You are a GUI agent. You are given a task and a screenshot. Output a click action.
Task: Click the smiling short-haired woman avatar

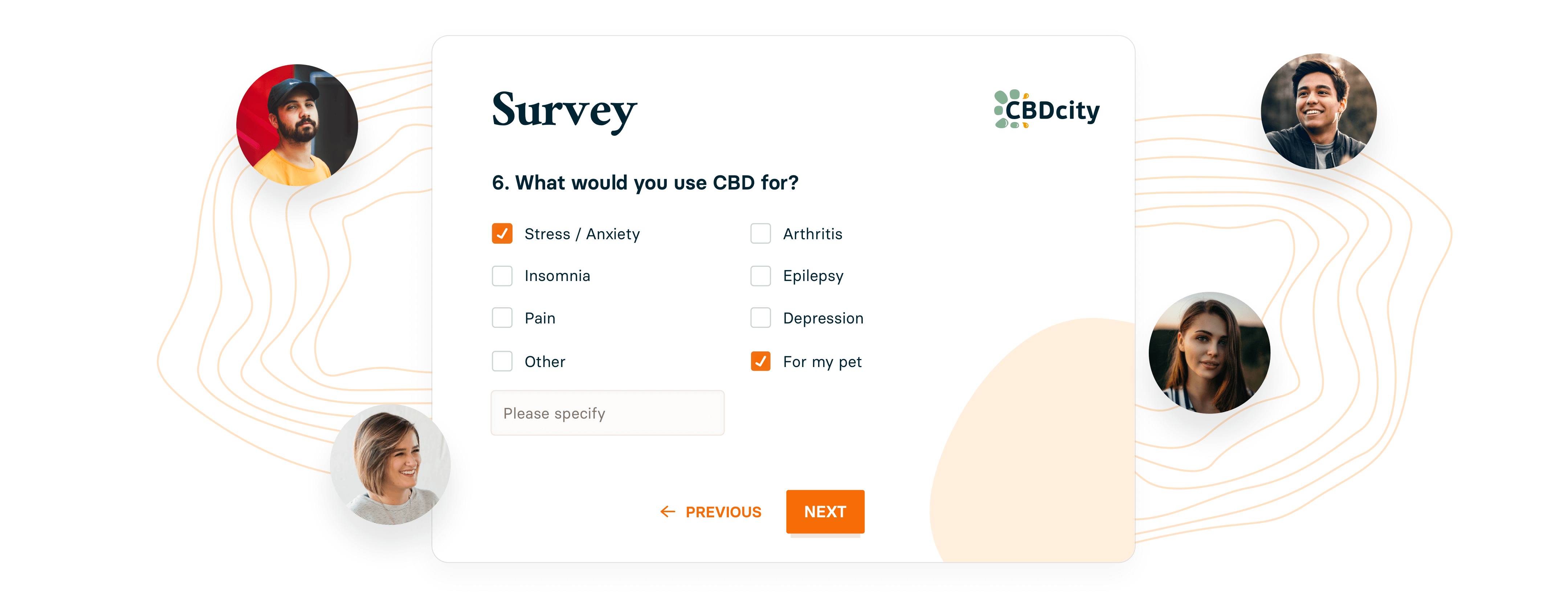(x=390, y=465)
